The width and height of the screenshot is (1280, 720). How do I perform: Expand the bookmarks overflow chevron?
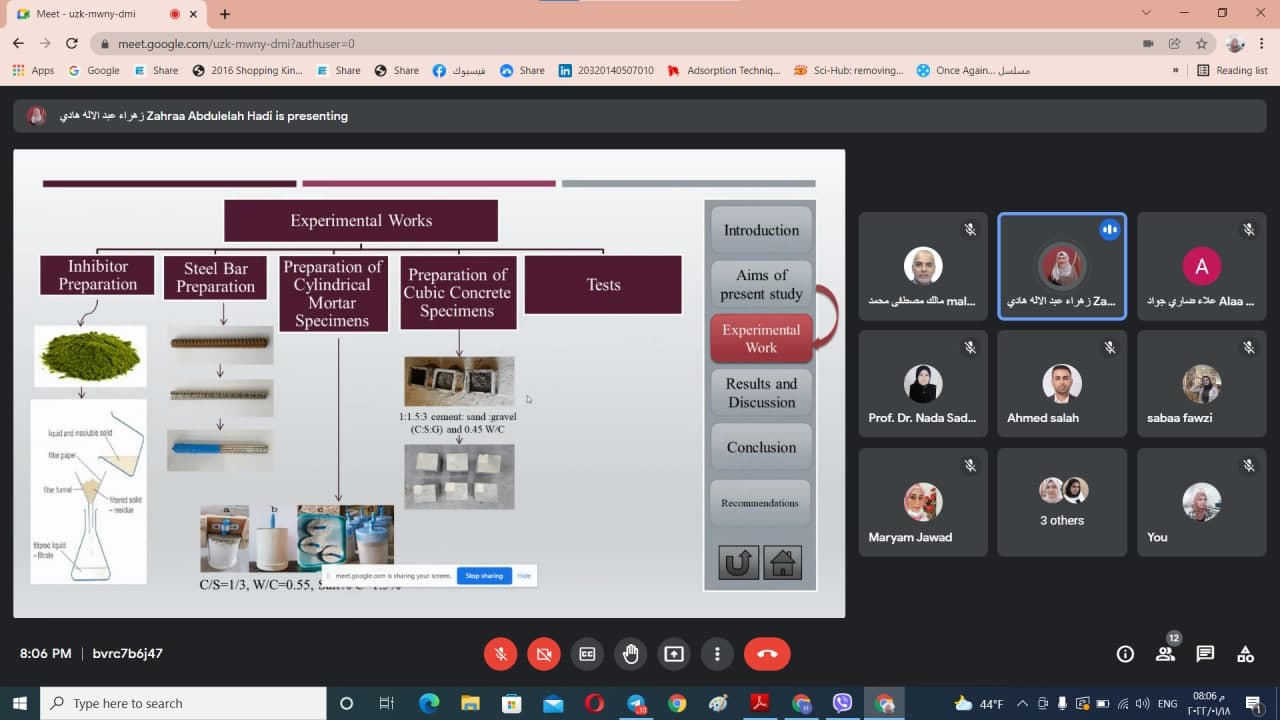pyautogui.click(x=1175, y=70)
